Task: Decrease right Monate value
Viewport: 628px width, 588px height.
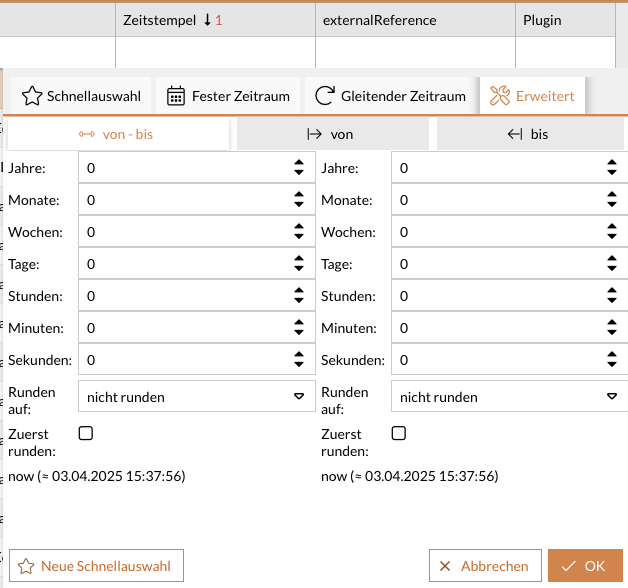Action: tap(612, 205)
